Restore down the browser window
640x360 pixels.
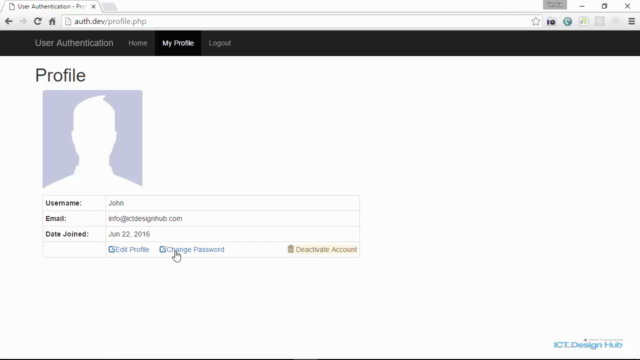[604, 6]
